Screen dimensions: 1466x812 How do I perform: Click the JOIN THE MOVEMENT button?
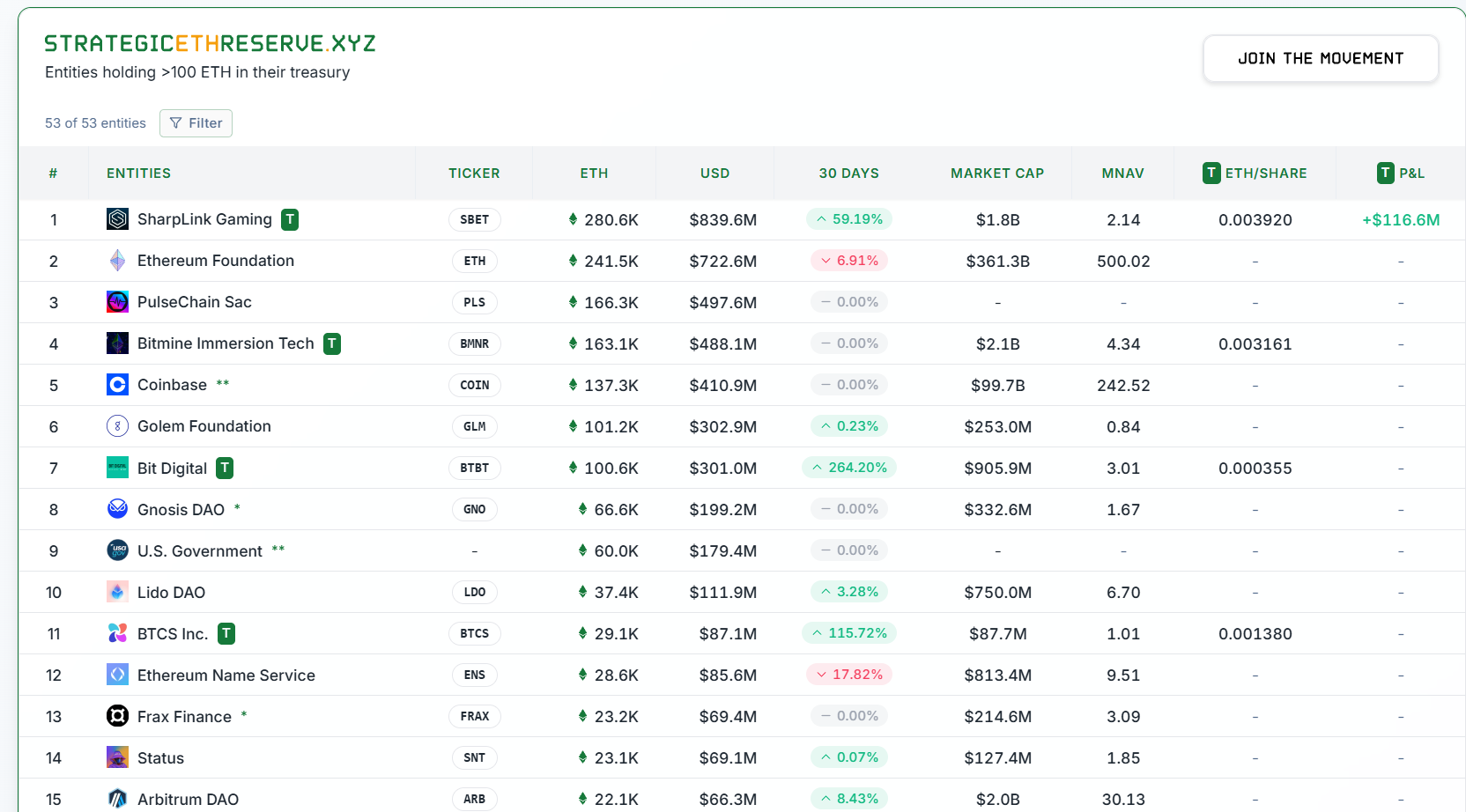pos(1321,58)
